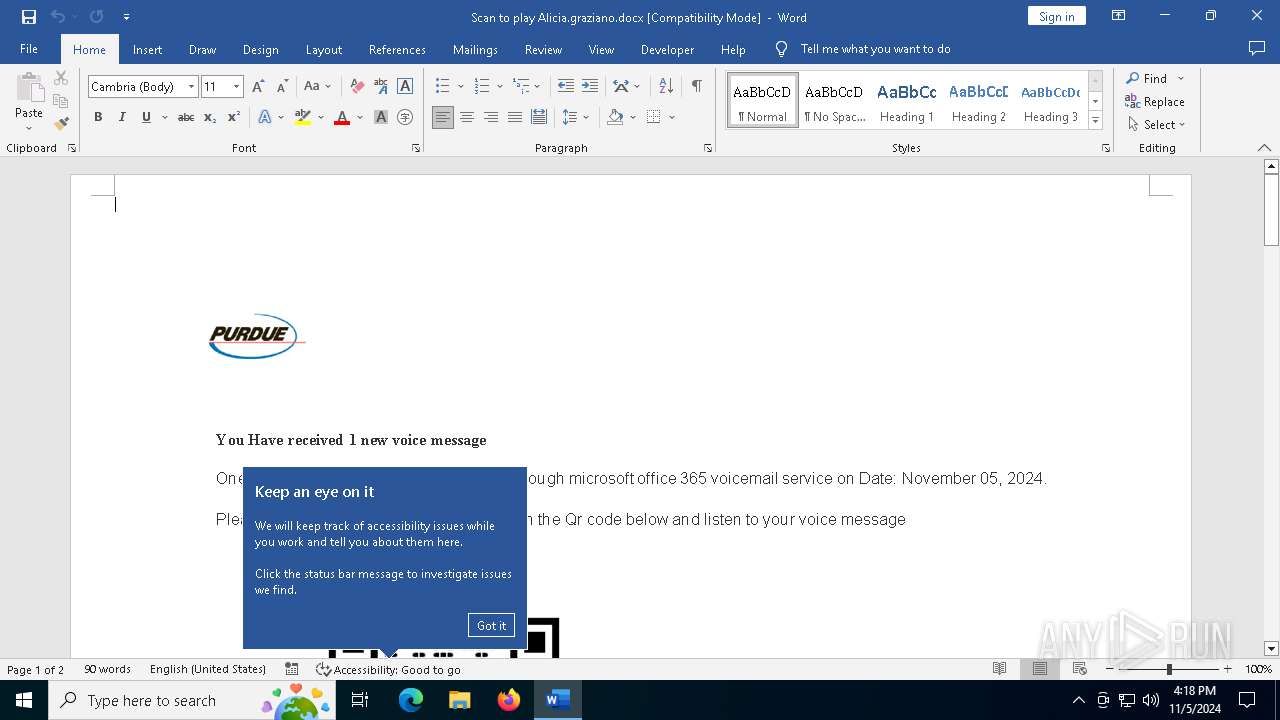Sort paragraphs alphabetically
The height and width of the screenshot is (720, 1280).
tap(666, 87)
